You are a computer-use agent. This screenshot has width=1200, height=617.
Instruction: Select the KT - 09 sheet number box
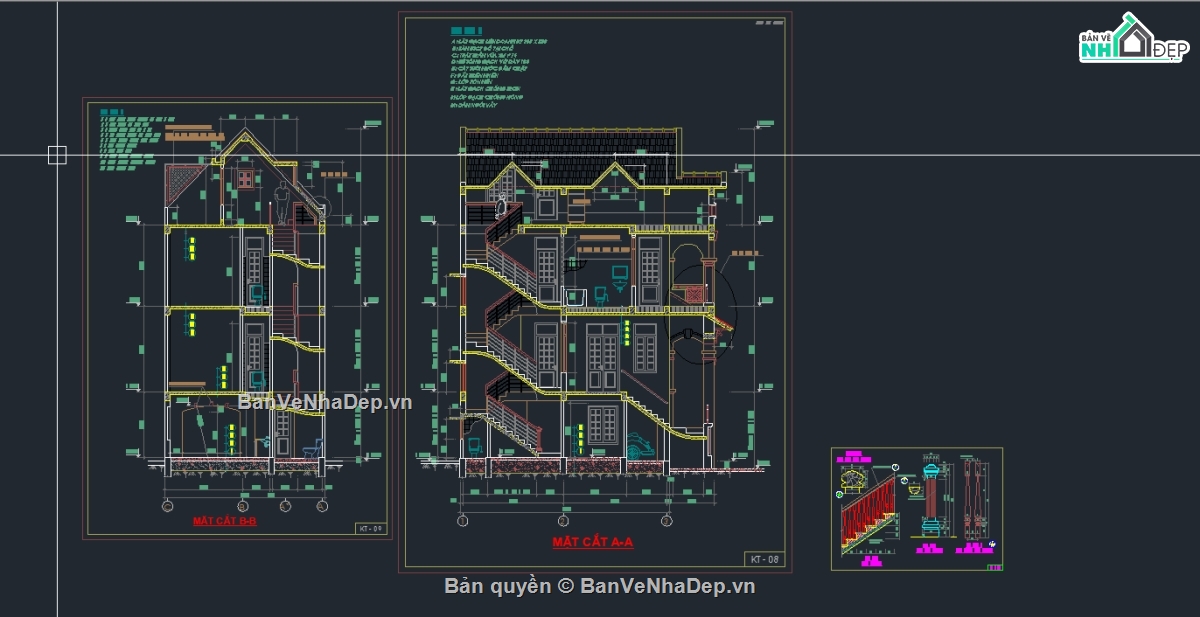pyautogui.click(x=370, y=529)
